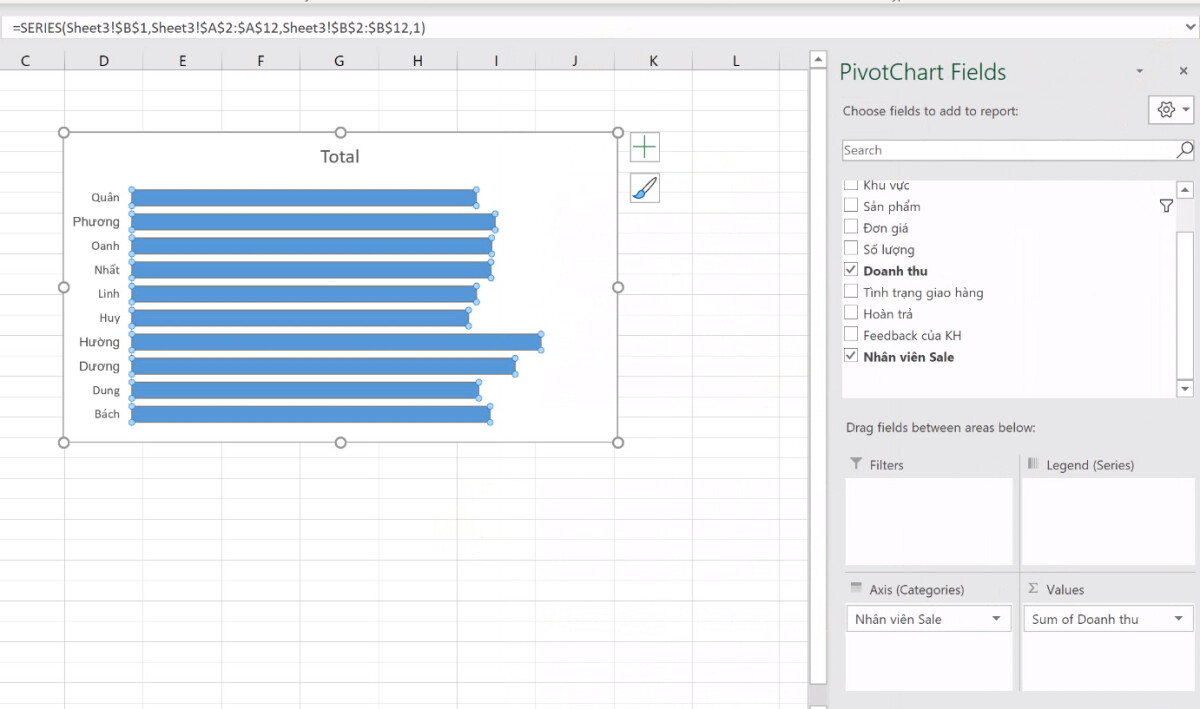
Task: Uncheck the Doanh thu field
Action: point(851,270)
